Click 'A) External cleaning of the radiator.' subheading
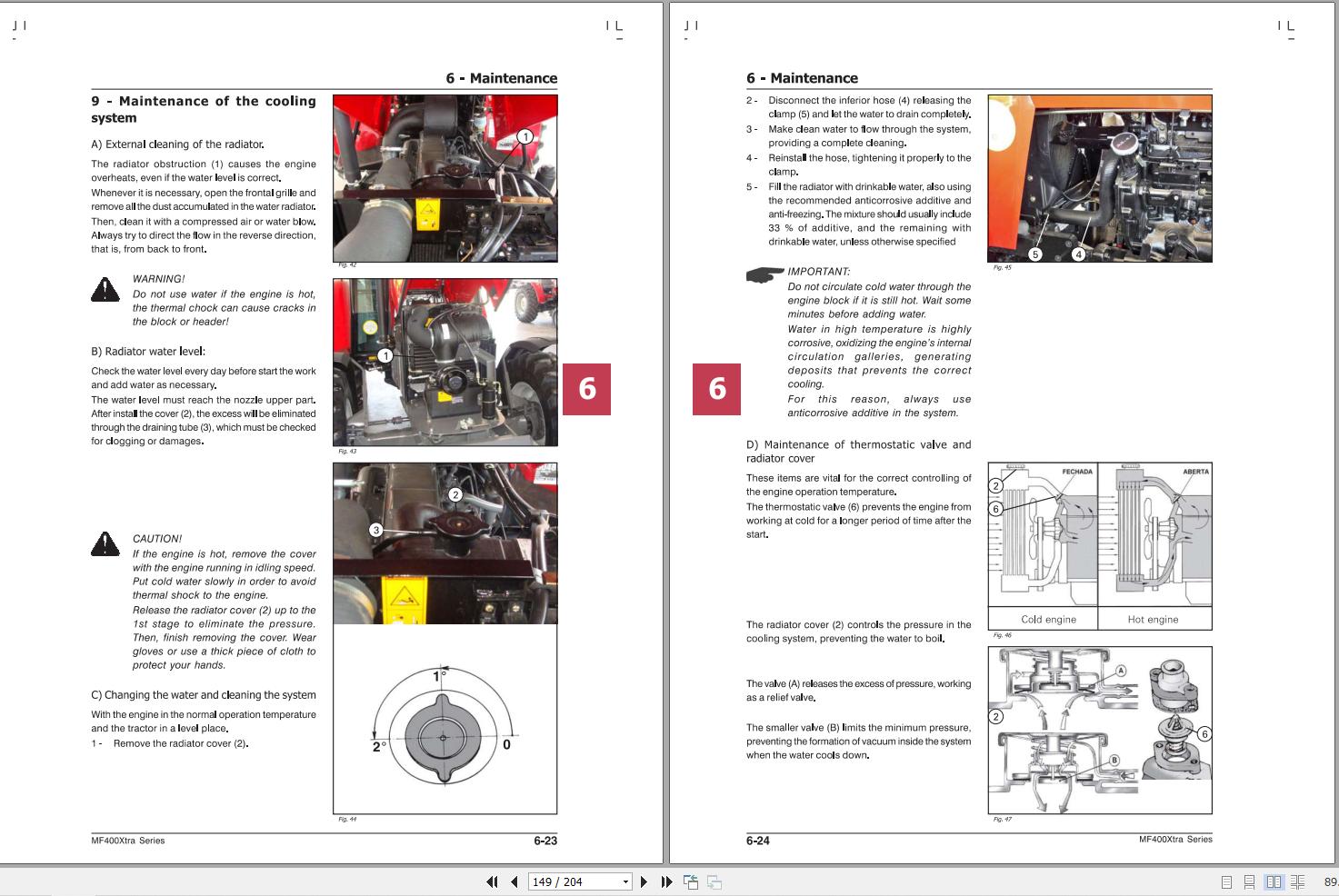1339x896 pixels. (178, 144)
